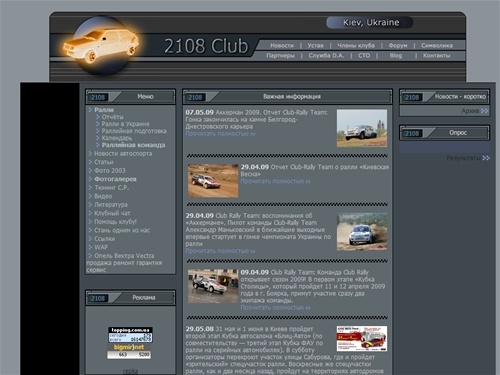500x375 pixels.
Task: Open the Партнеры navigation link
Action: [x=280, y=56]
